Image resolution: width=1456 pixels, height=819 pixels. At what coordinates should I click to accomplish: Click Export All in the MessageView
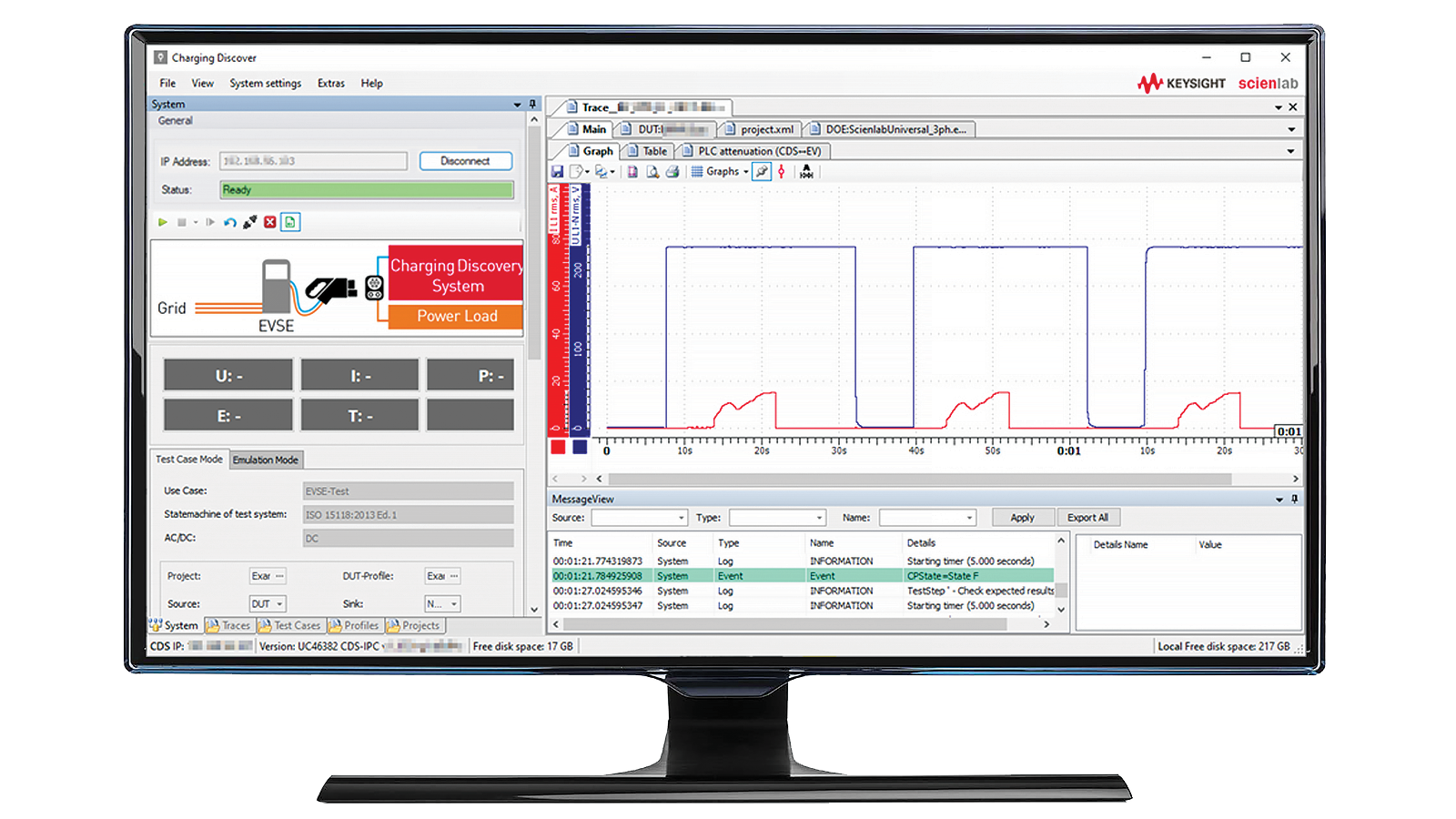point(1088,517)
